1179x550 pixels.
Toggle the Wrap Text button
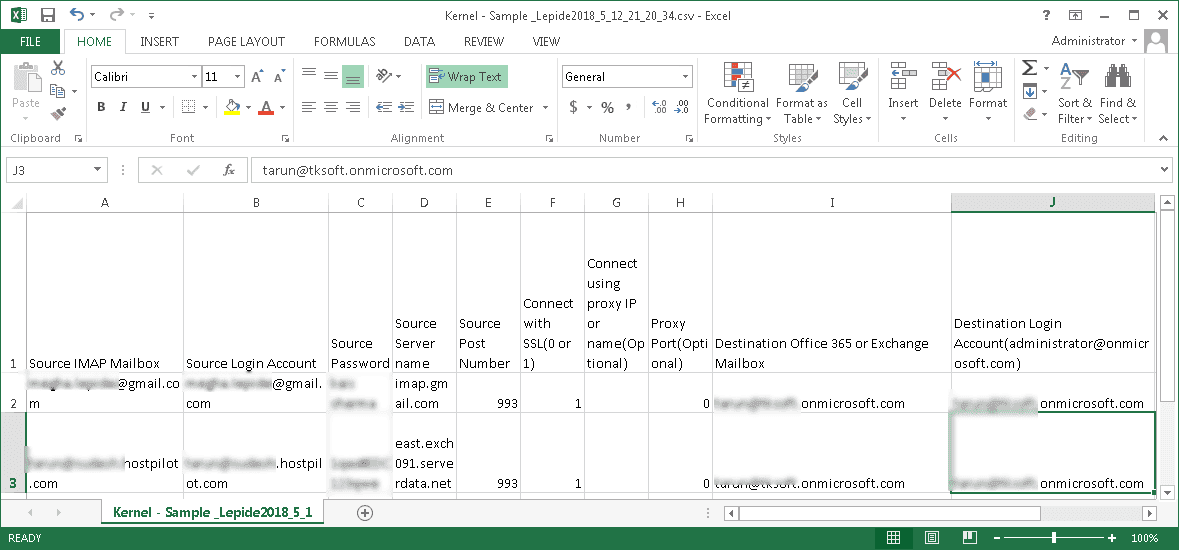[467, 77]
